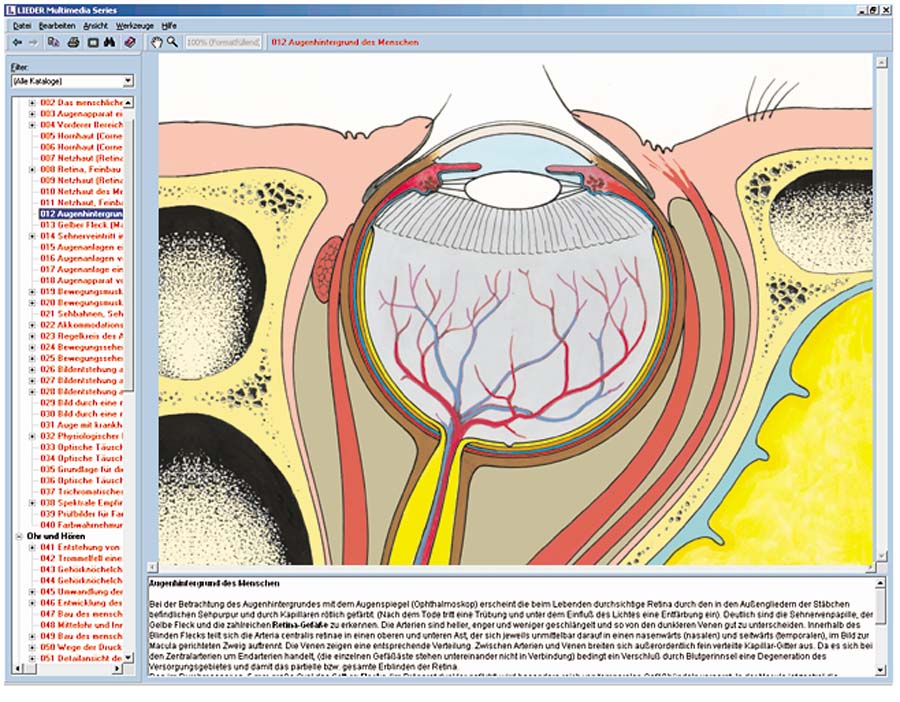Click the back navigation arrow icon
This screenshot has width=900, height=702.
(x=17, y=42)
